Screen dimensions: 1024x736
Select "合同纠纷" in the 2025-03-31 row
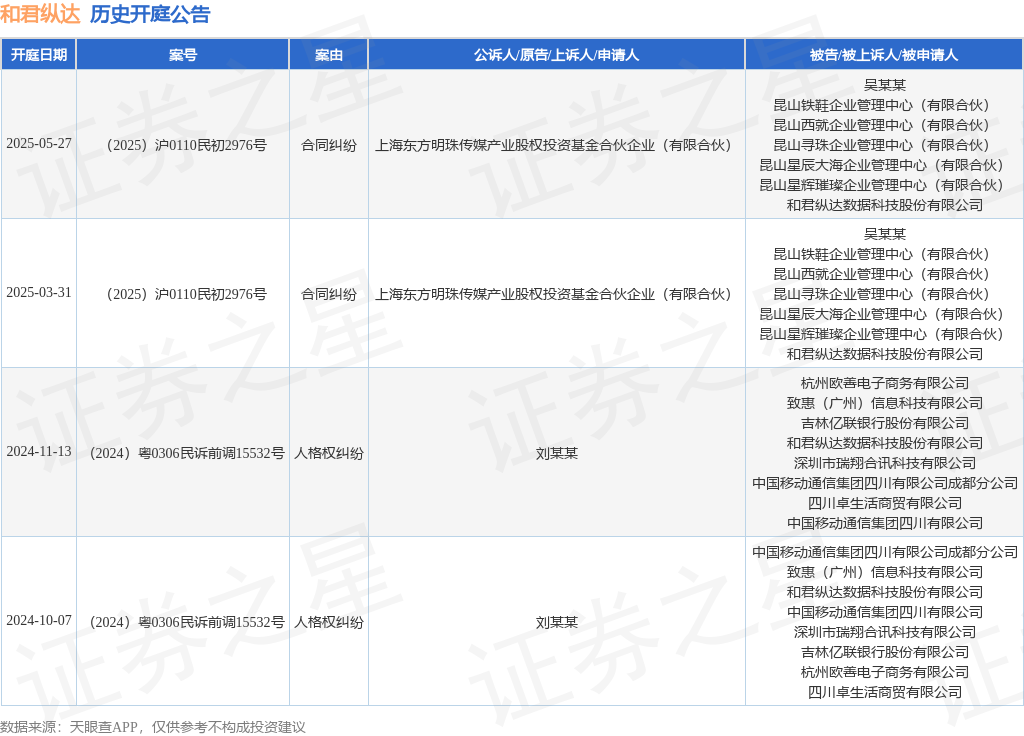coord(328,294)
